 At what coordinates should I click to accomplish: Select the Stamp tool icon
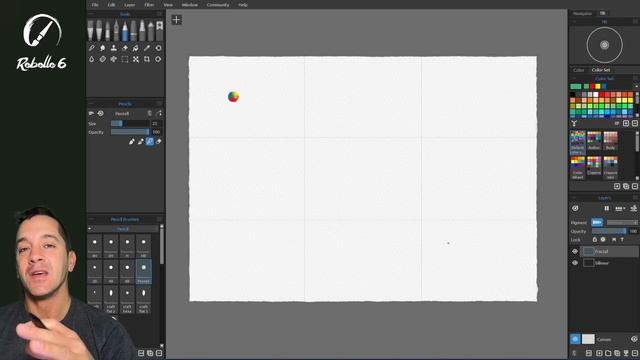point(113,48)
